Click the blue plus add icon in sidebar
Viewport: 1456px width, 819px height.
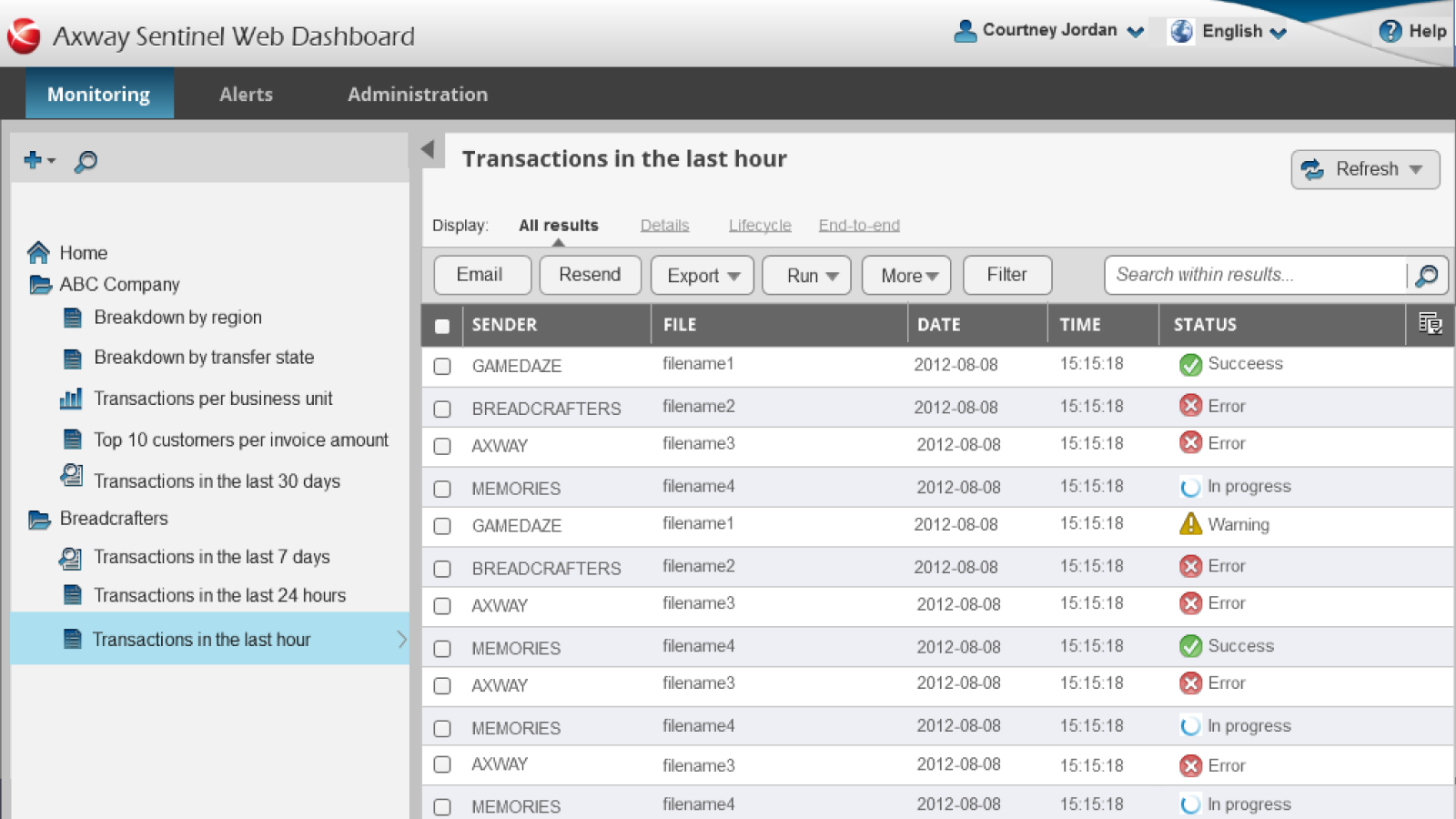click(33, 160)
